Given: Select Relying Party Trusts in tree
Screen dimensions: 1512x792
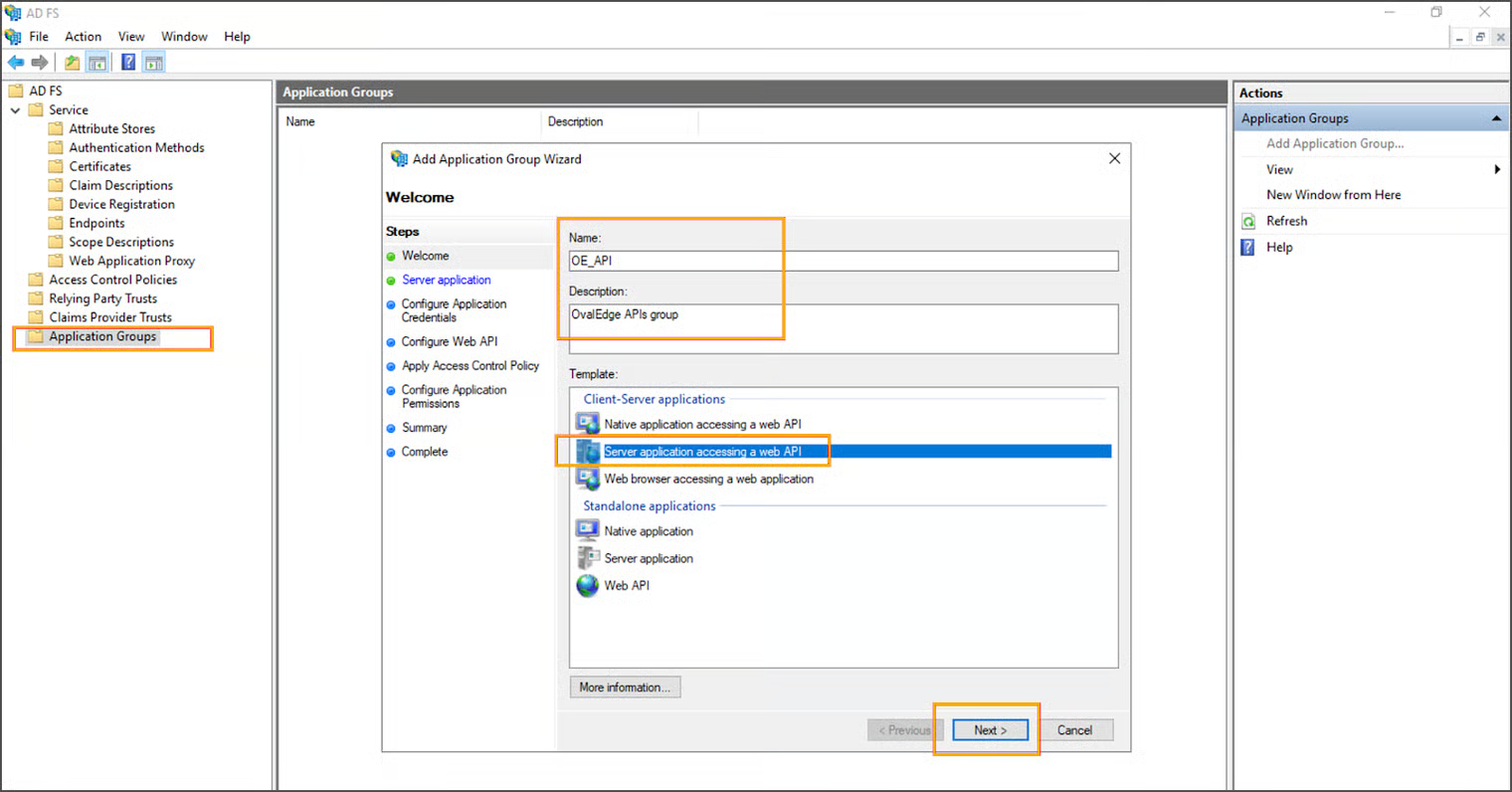Looking at the screenshot, I should [102, 298].
